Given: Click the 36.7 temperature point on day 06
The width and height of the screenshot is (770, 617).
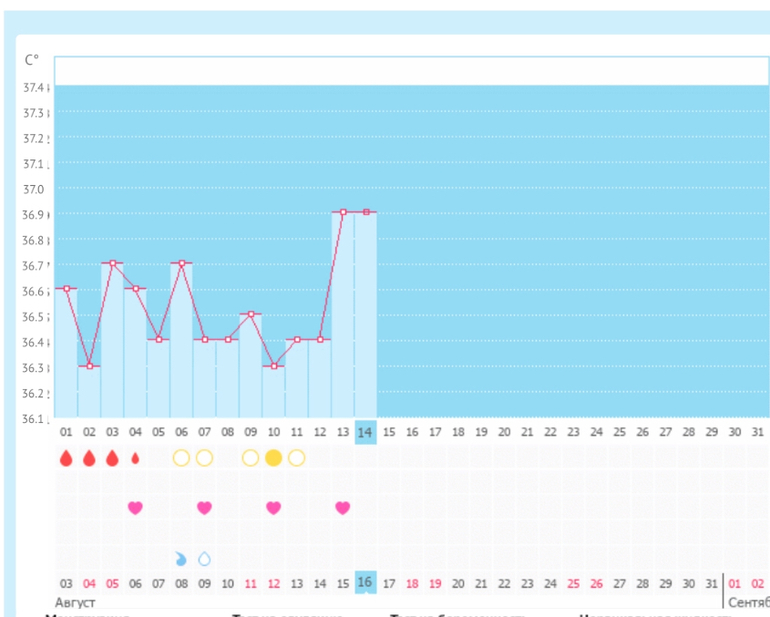Looking at the screenshot, I should (x=181, y=263).
